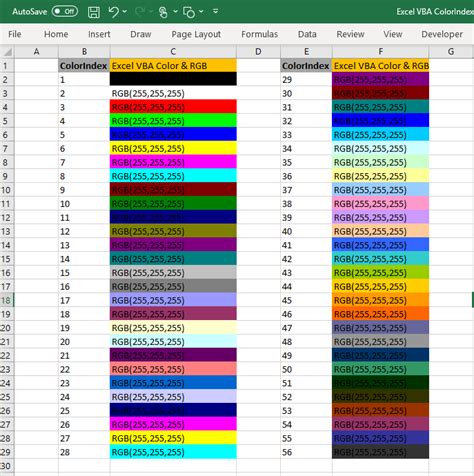Go to the Page Layout tab
This screenshot has width=474, height=476.
coord(196,34)
